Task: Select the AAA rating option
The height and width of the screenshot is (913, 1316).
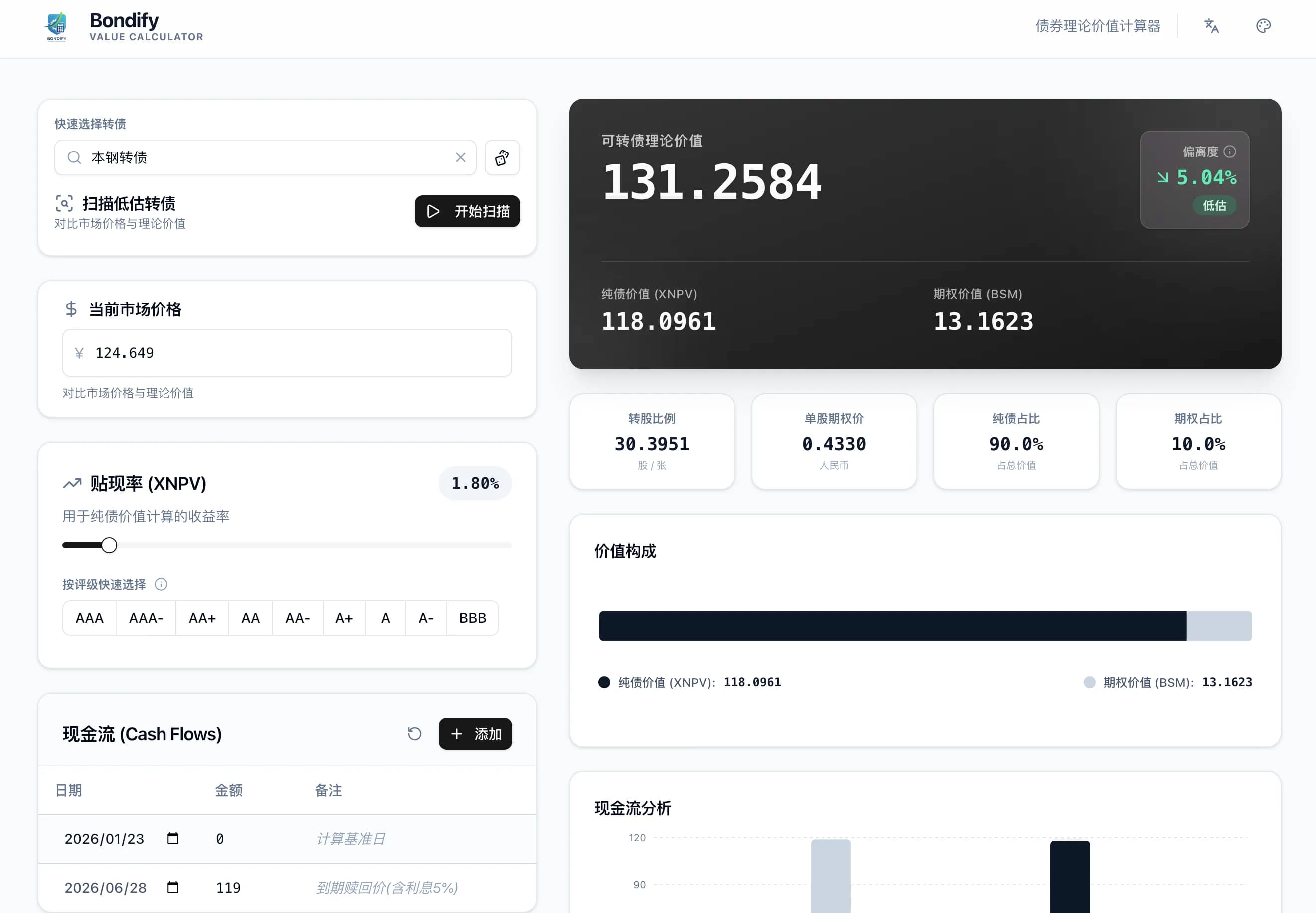Action: (x=89, y=618)
